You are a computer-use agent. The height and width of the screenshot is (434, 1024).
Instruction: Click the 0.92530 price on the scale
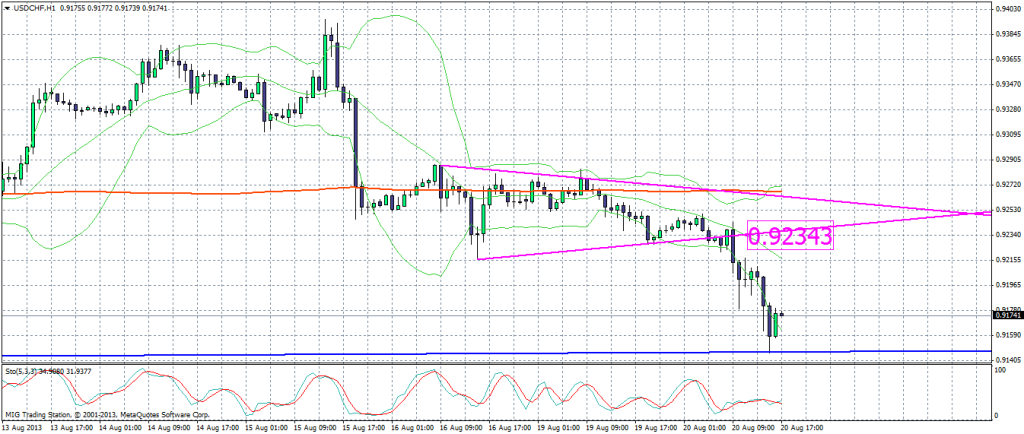tap(1008, 210)
